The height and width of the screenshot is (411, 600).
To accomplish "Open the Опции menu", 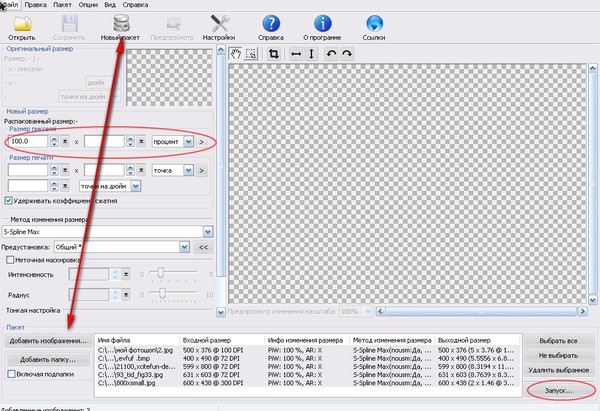I will point(88,5).
